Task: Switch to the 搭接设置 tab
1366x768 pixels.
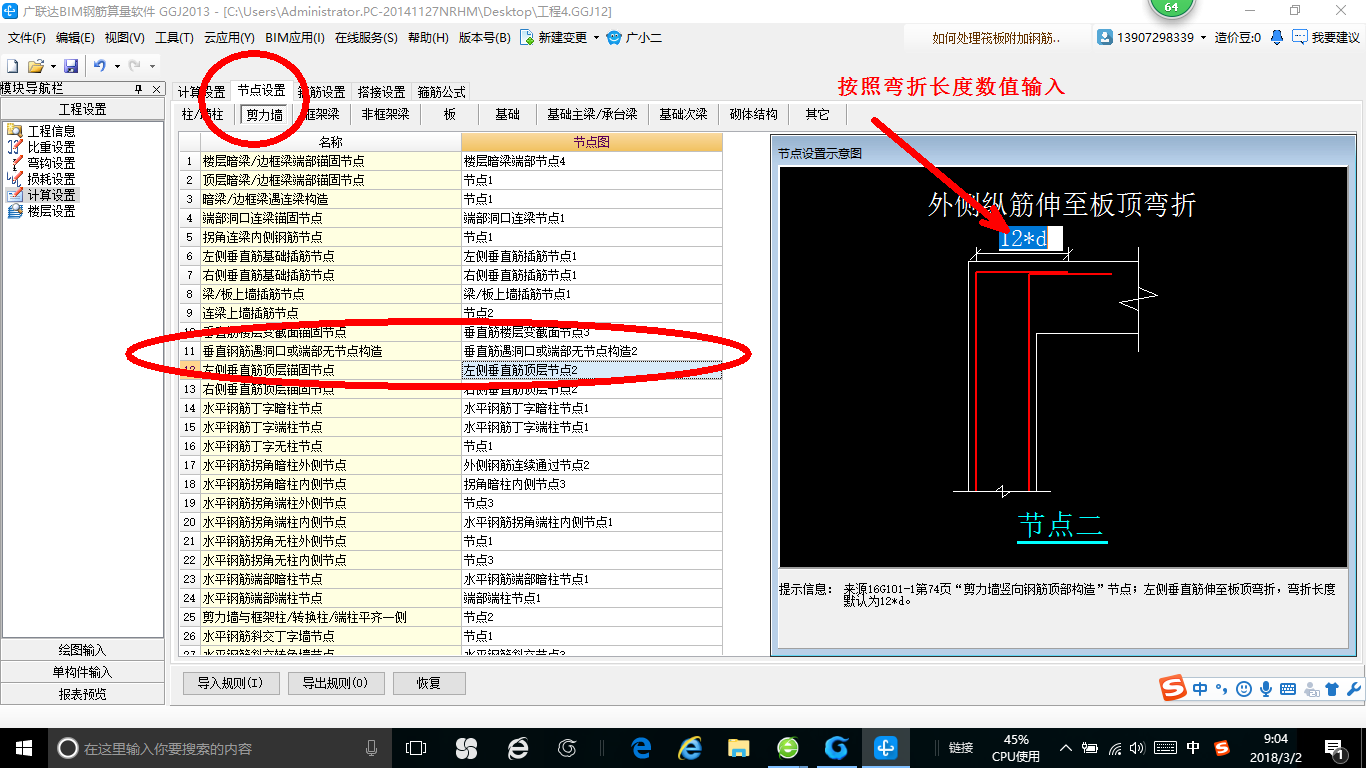Action: tap(381, 91)
